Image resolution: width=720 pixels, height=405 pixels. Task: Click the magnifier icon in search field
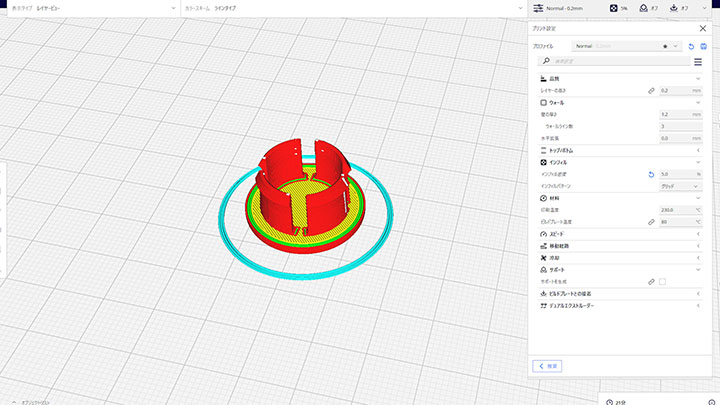(x=546, y=61)
